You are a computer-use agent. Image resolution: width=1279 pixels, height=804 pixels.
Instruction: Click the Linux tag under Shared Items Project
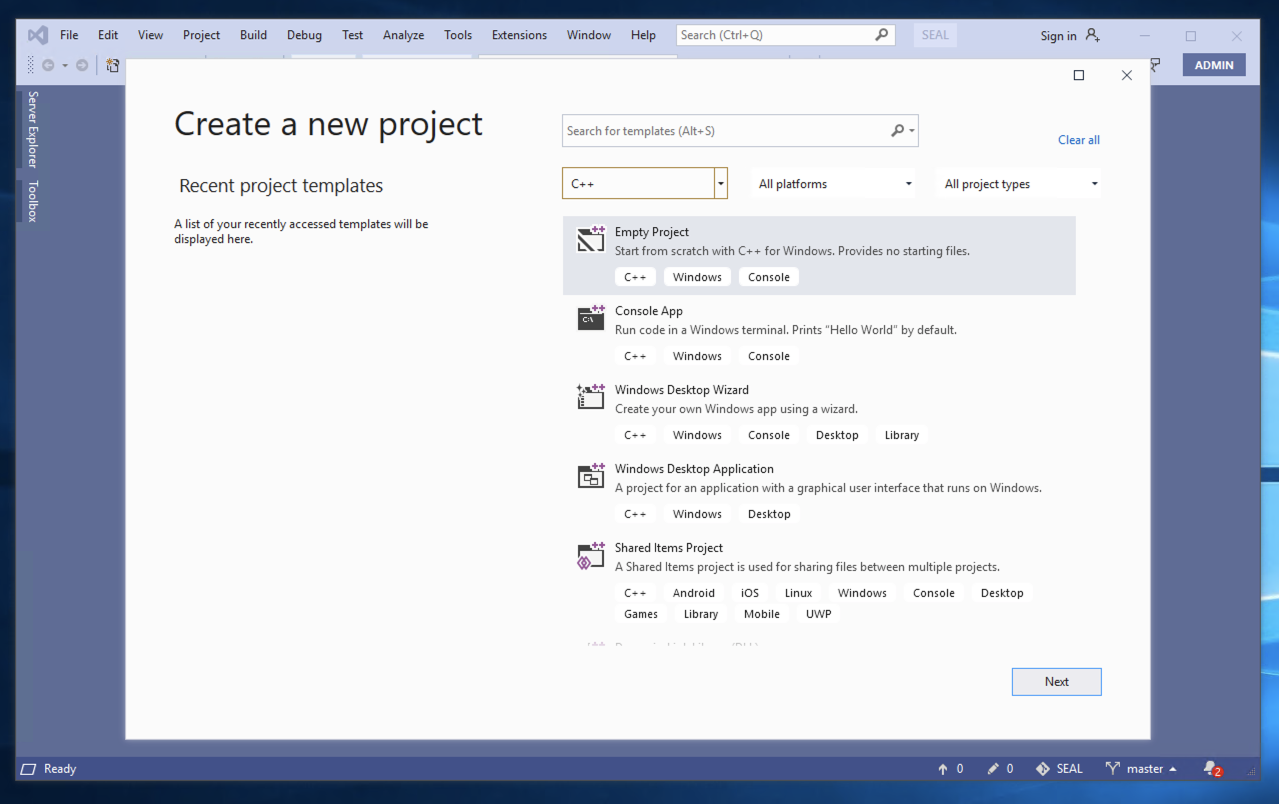click(x=798, y=593)
